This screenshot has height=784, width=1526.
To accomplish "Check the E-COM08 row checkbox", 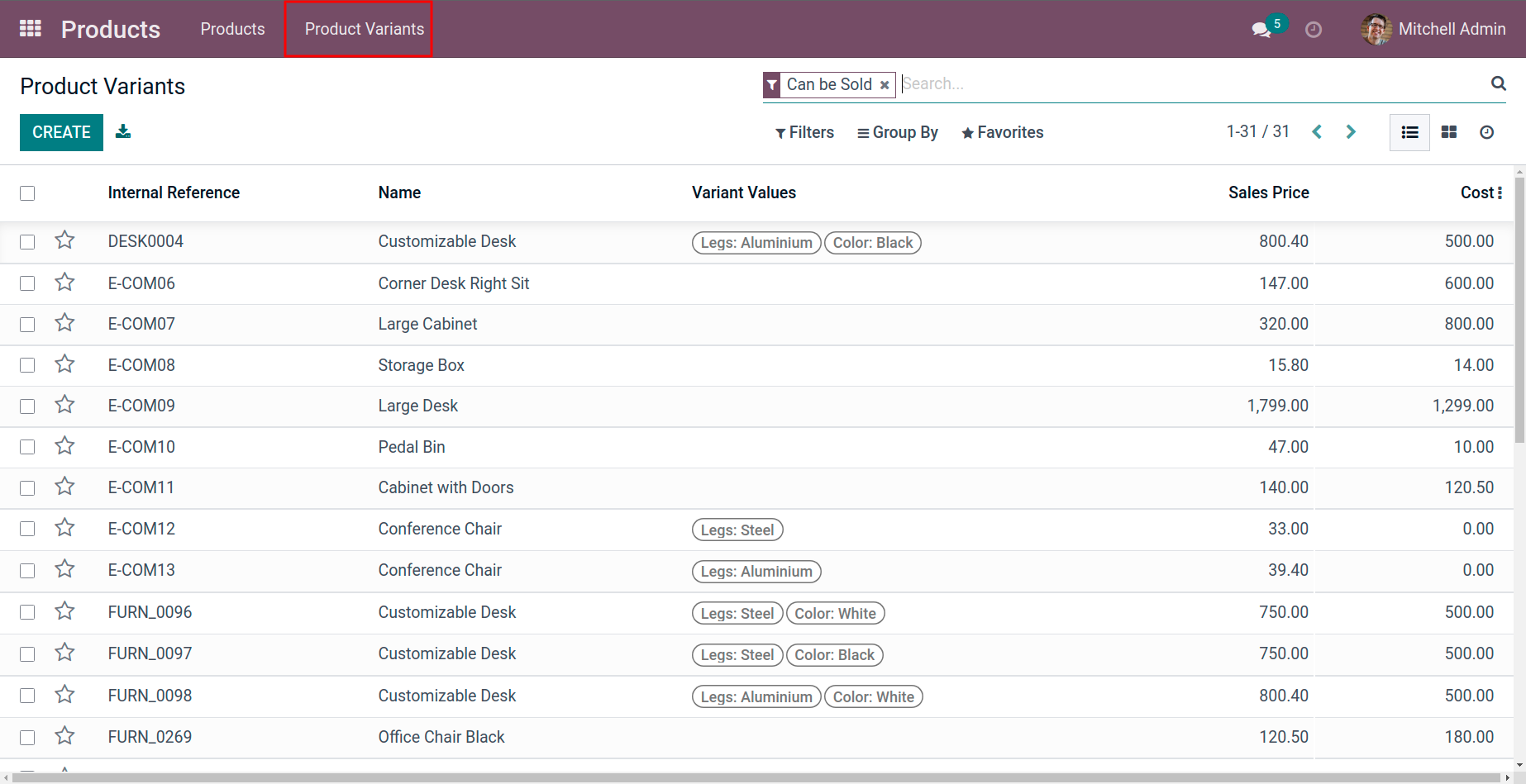I will click(x=27, y=365).
